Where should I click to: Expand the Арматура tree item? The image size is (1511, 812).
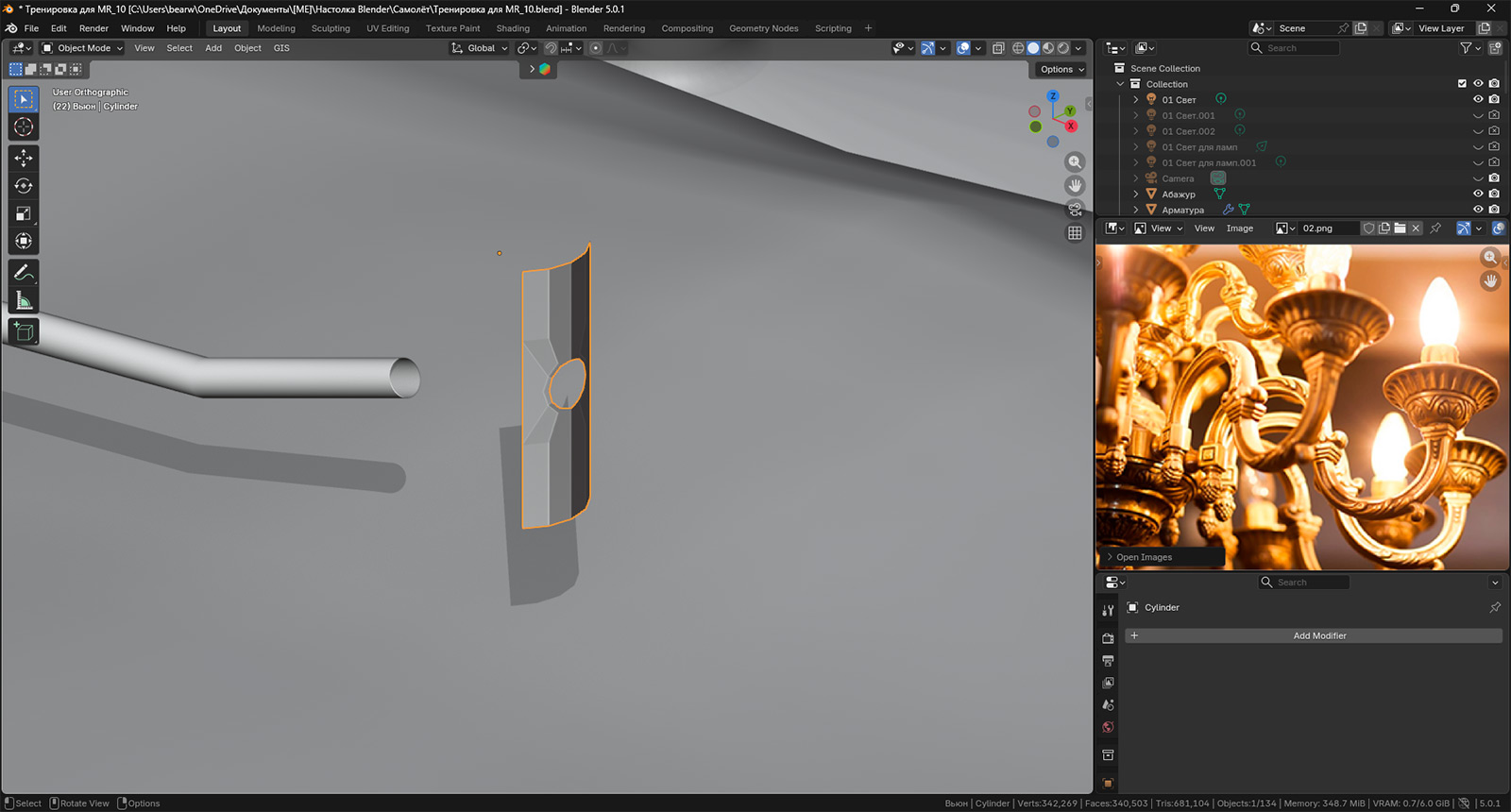coord(1136,210)
